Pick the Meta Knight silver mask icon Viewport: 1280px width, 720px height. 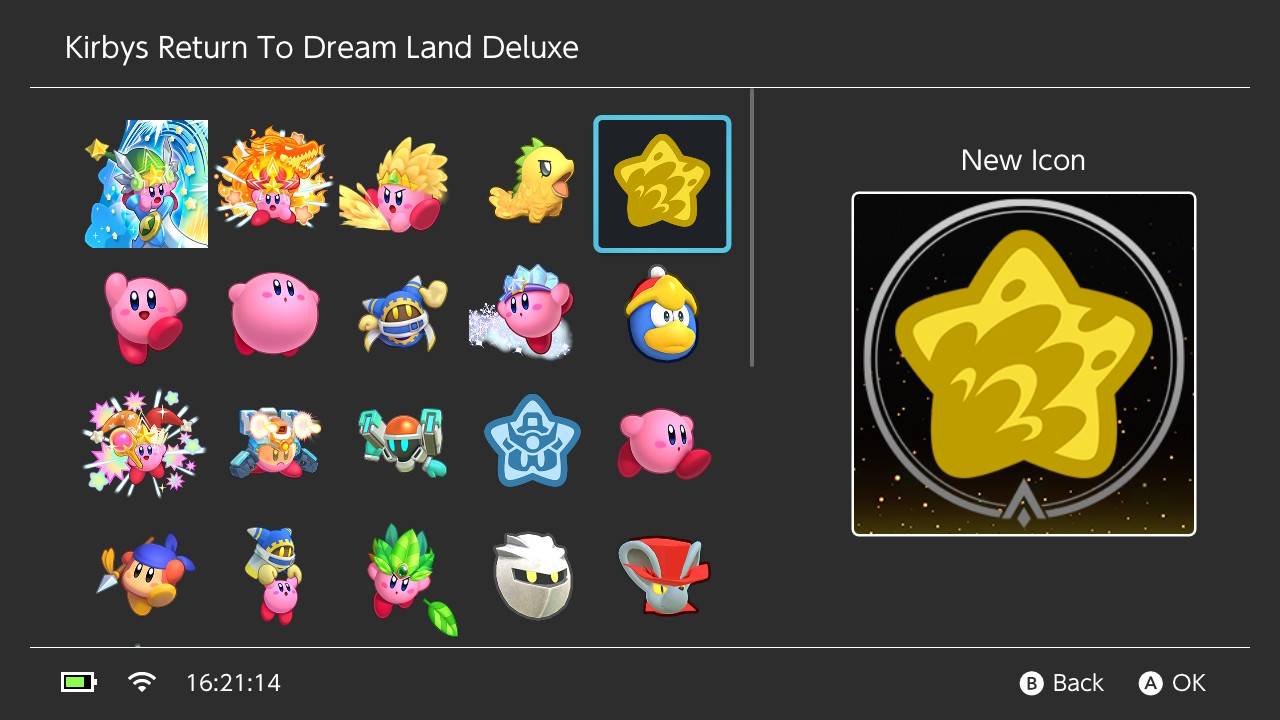[x=532, y=575]
